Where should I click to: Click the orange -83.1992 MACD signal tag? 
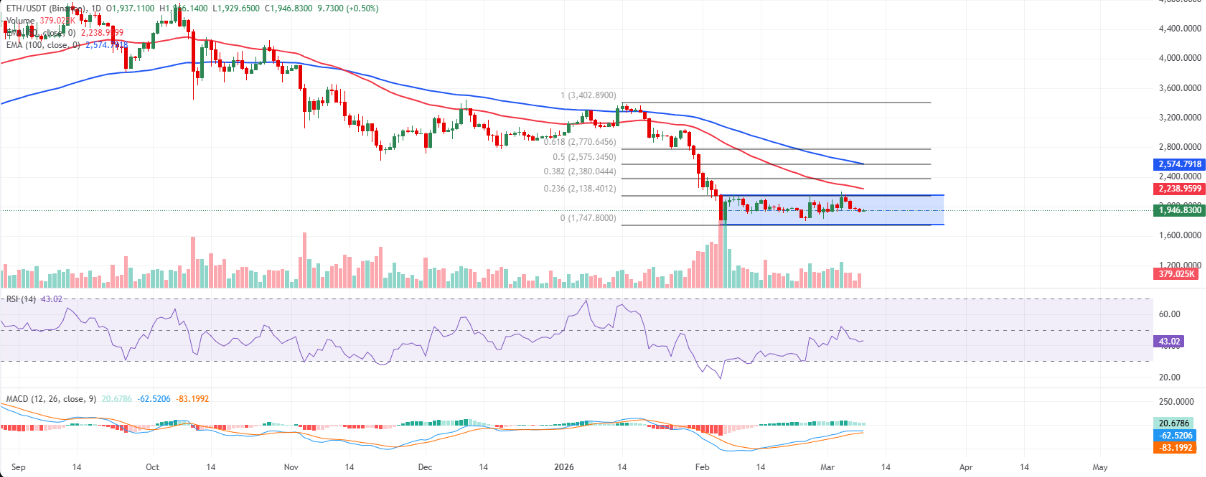pos(1176,449)
